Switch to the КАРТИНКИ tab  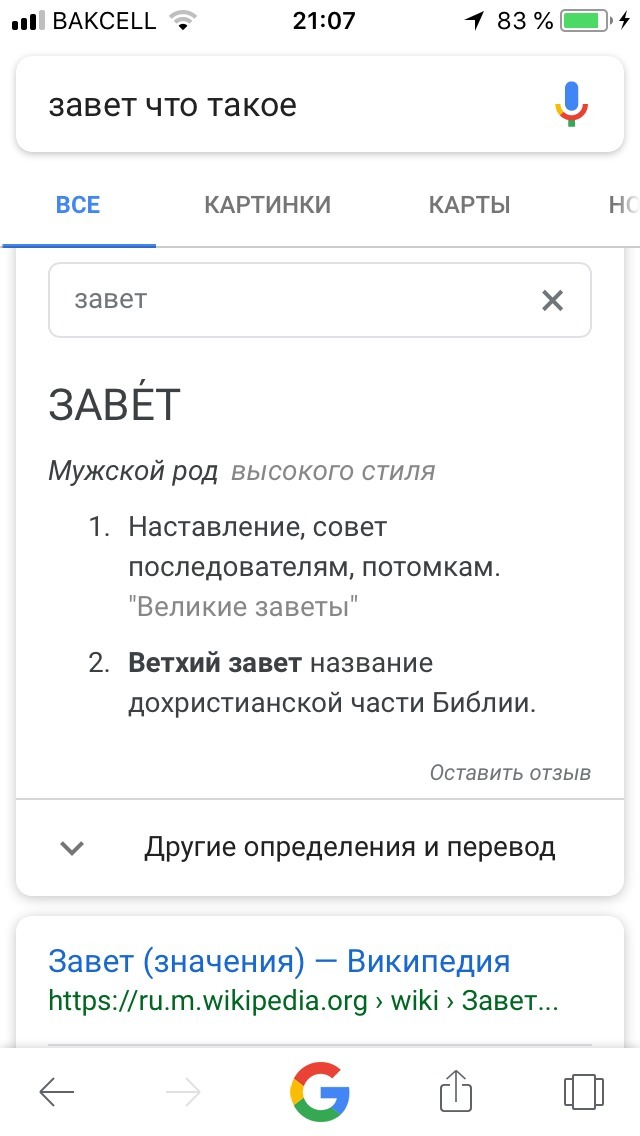click(267, 205)
